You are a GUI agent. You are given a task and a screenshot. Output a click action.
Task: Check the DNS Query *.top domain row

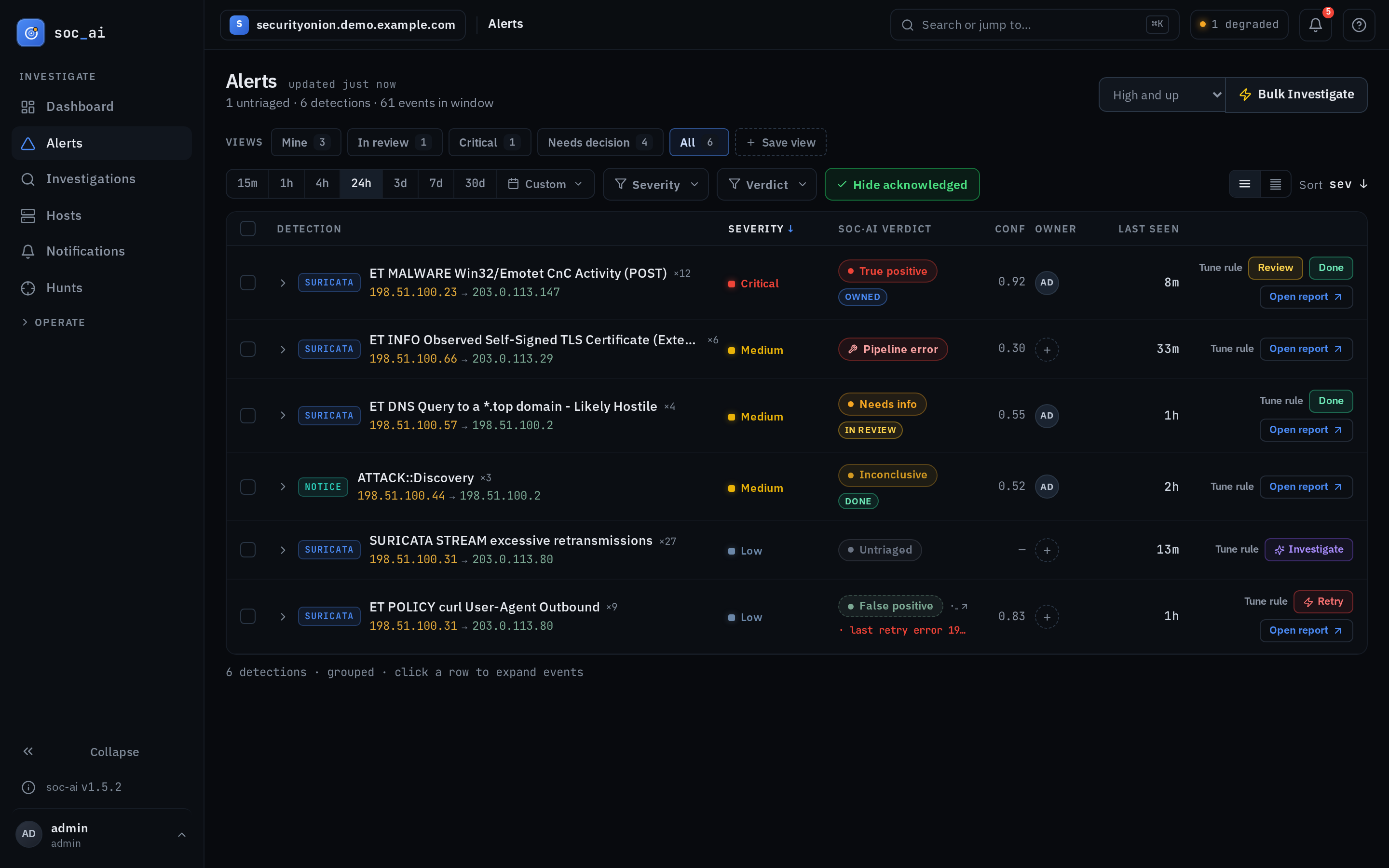click(248, 416)
